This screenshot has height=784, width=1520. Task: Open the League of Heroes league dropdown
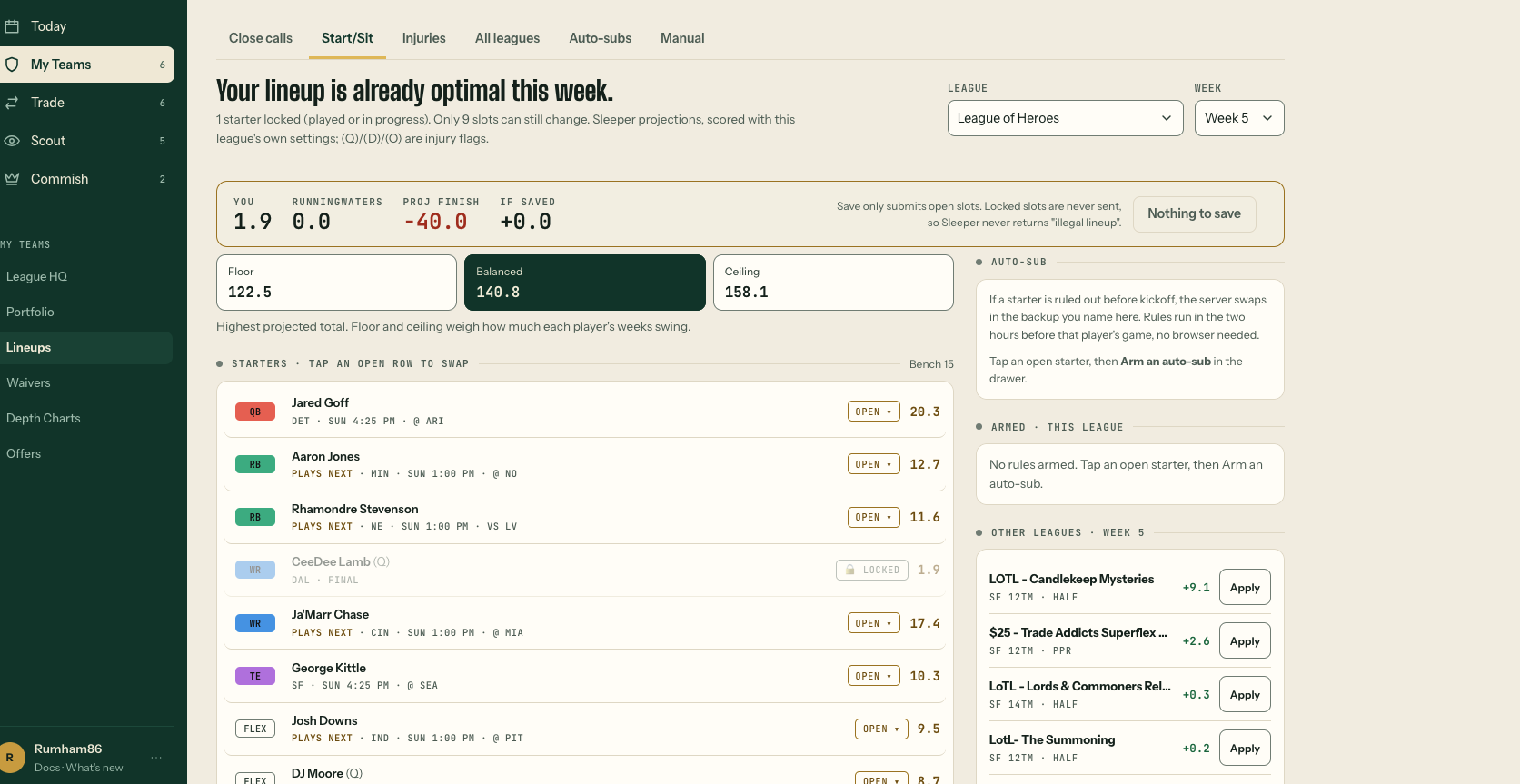click(x=1065, y=118)
